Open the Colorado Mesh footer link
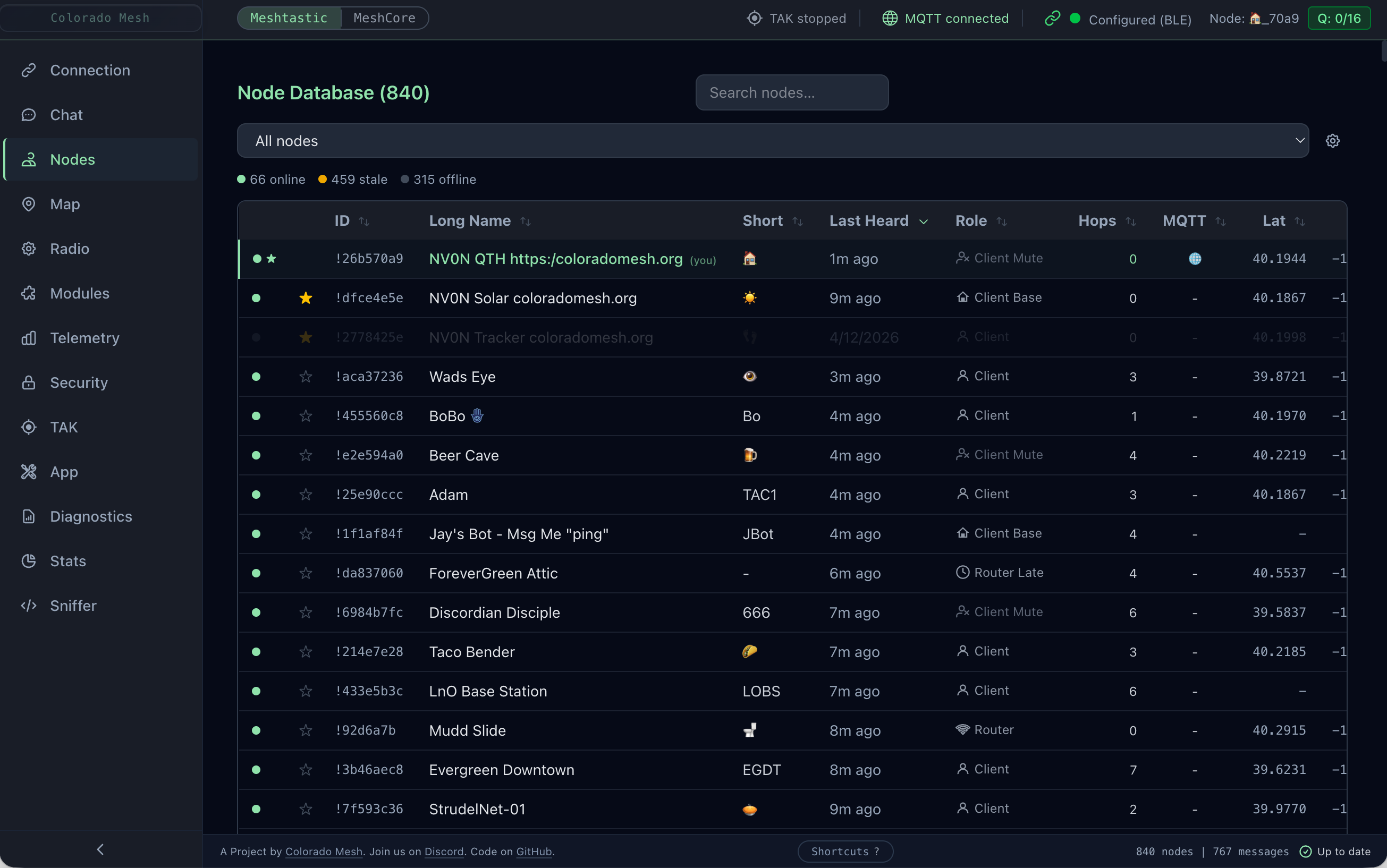 pyautogui.click(x=324, y=852)
